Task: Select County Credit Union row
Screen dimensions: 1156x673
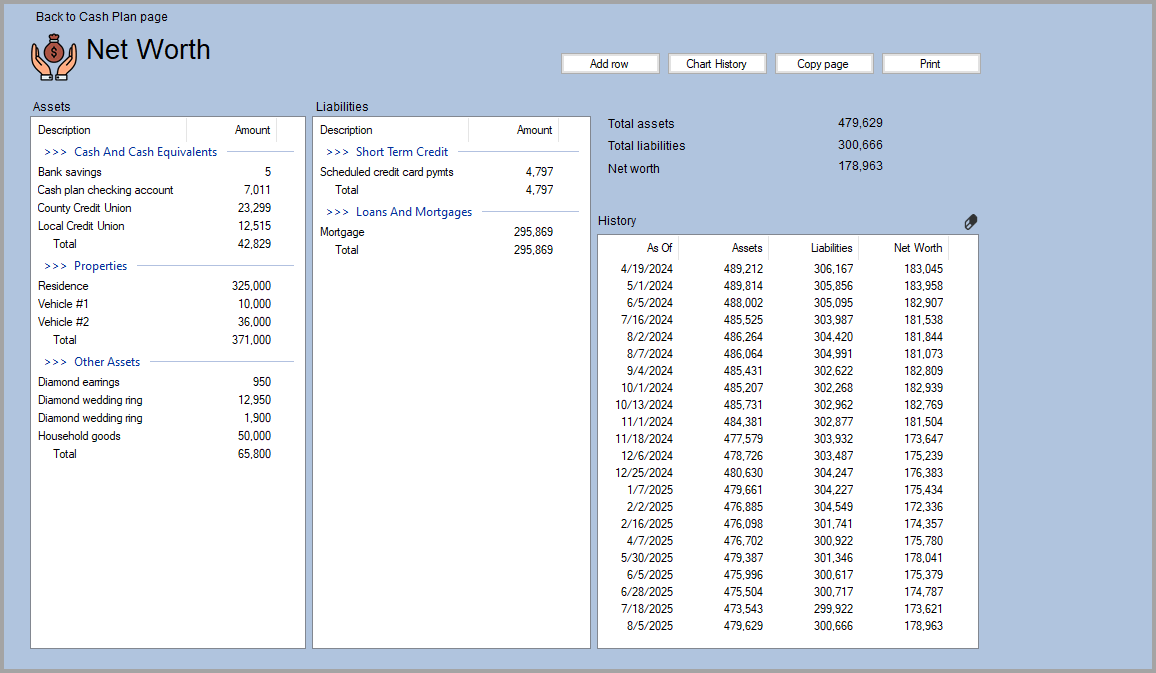Action: click(155, 208)
